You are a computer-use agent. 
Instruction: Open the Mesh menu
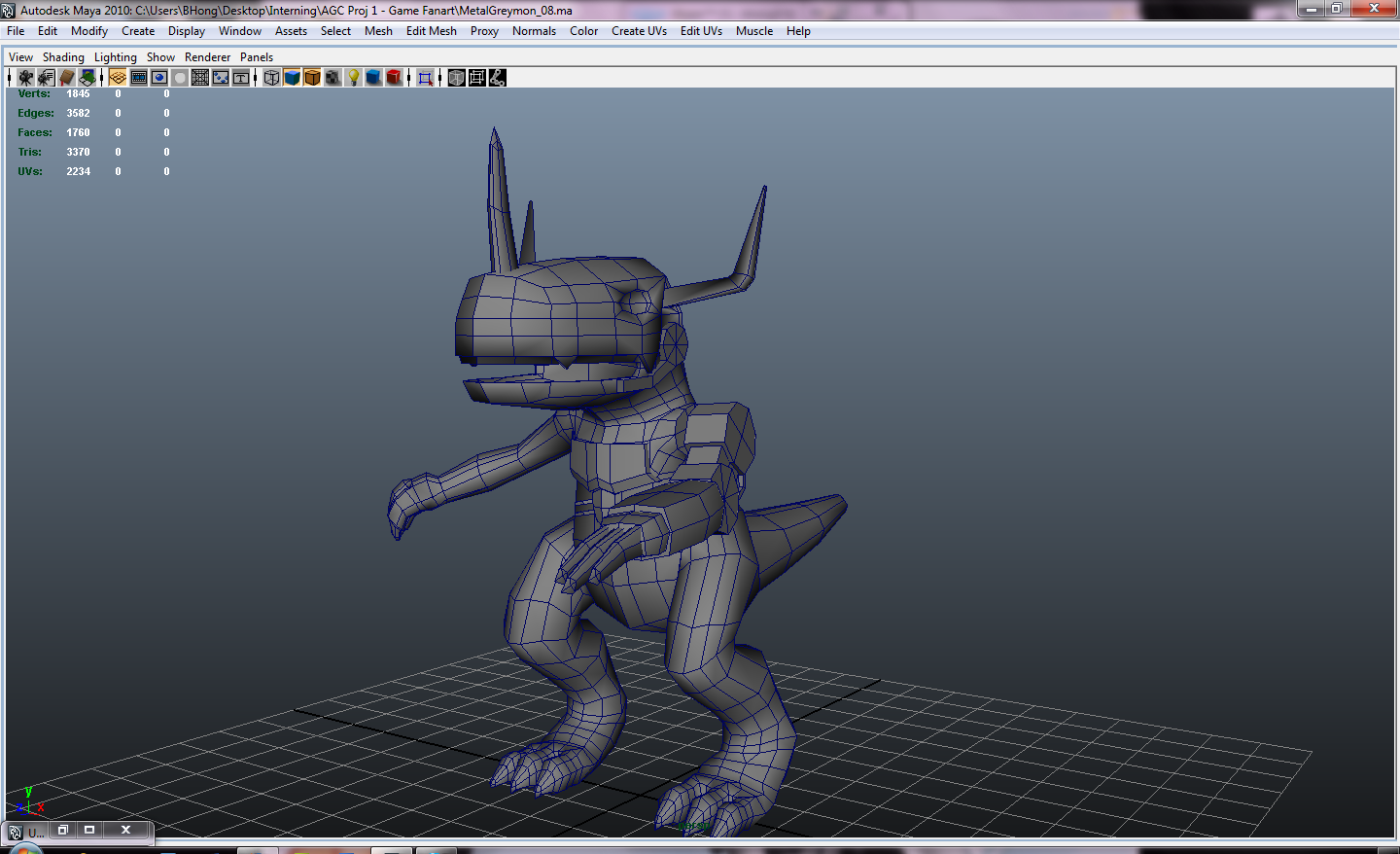click(378, 31)
